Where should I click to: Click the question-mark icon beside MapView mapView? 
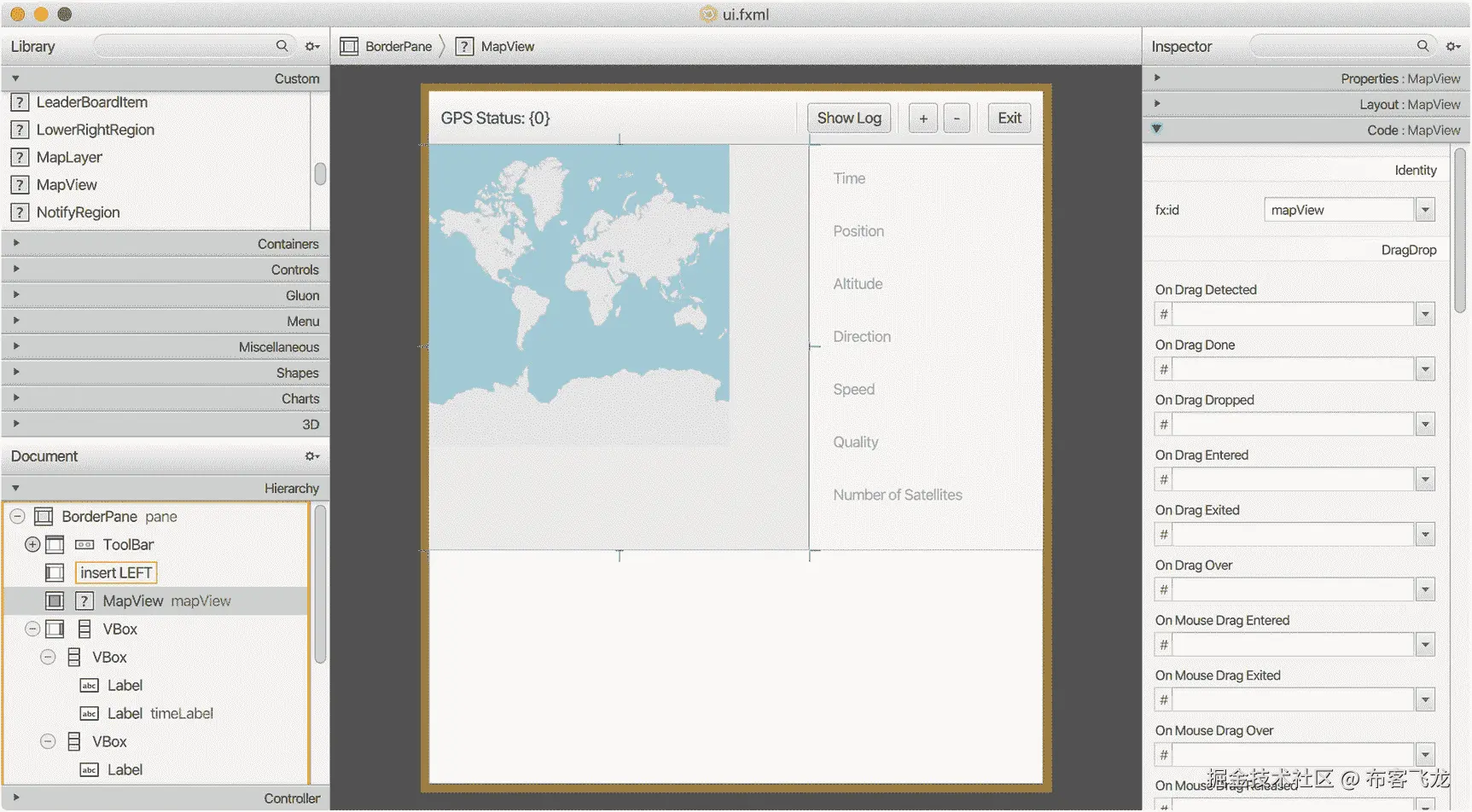coord(84,600)
